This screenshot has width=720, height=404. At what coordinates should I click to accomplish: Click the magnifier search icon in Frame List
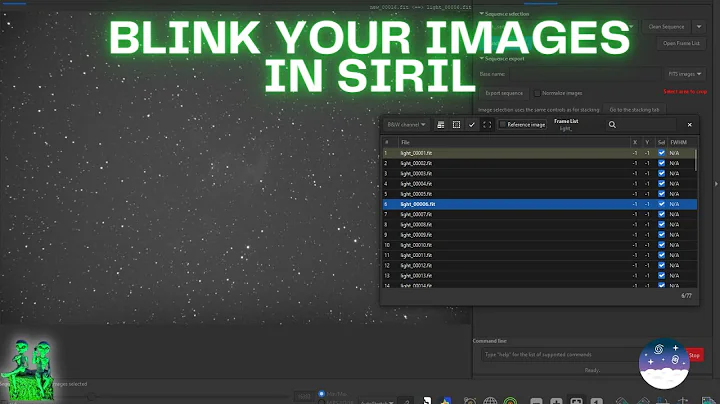click(x=612, y=125)
